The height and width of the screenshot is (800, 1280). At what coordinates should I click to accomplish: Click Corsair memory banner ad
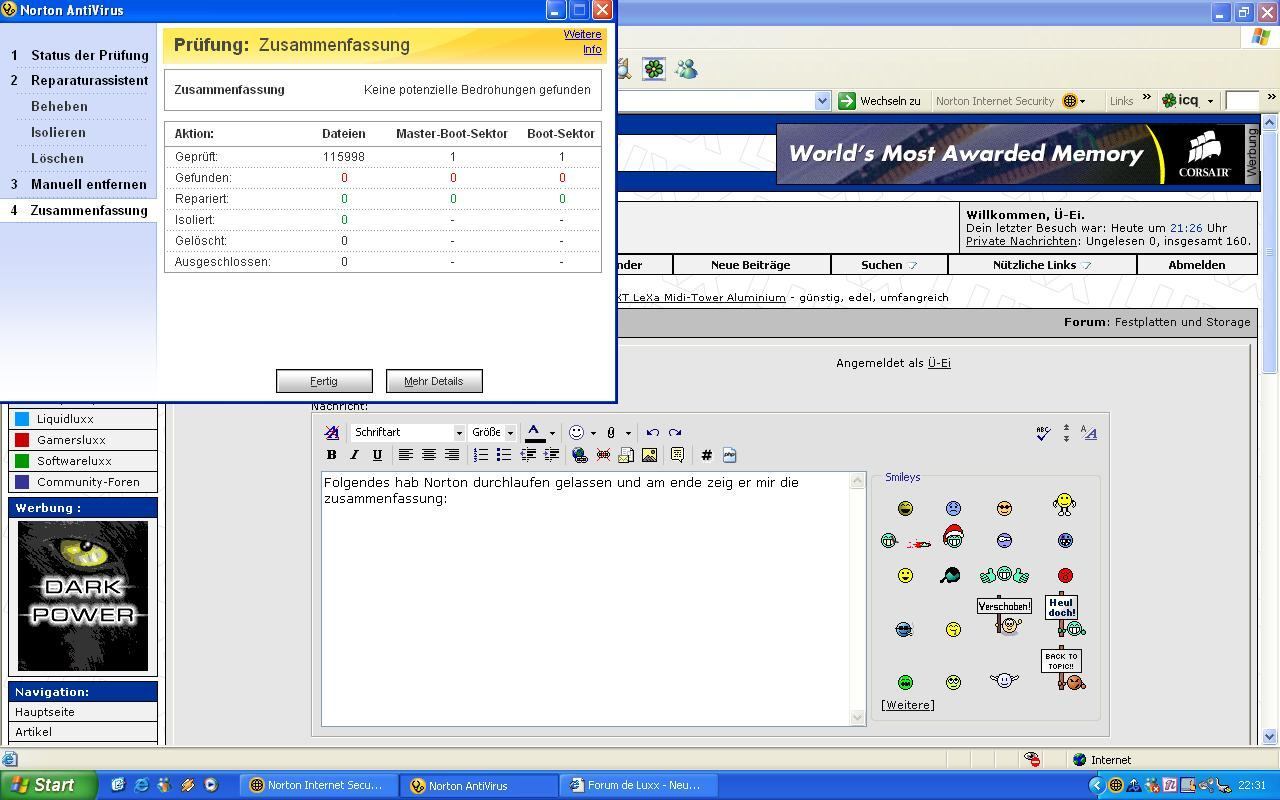pyautogui.click(x=1010, y=154)
